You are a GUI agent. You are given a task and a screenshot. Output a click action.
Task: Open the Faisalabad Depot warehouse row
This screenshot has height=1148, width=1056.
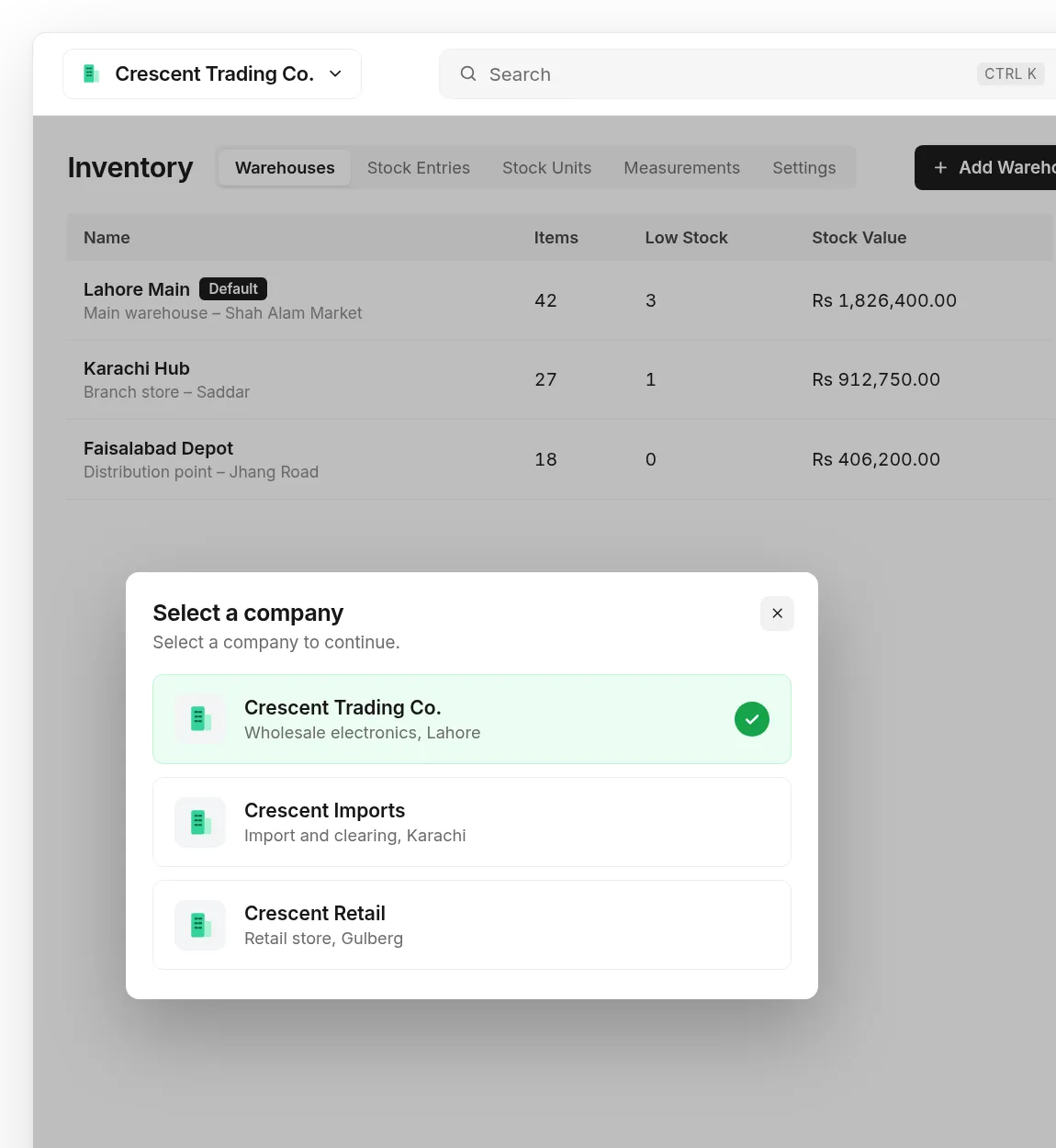pyautogui.click(x=559, y=459)
